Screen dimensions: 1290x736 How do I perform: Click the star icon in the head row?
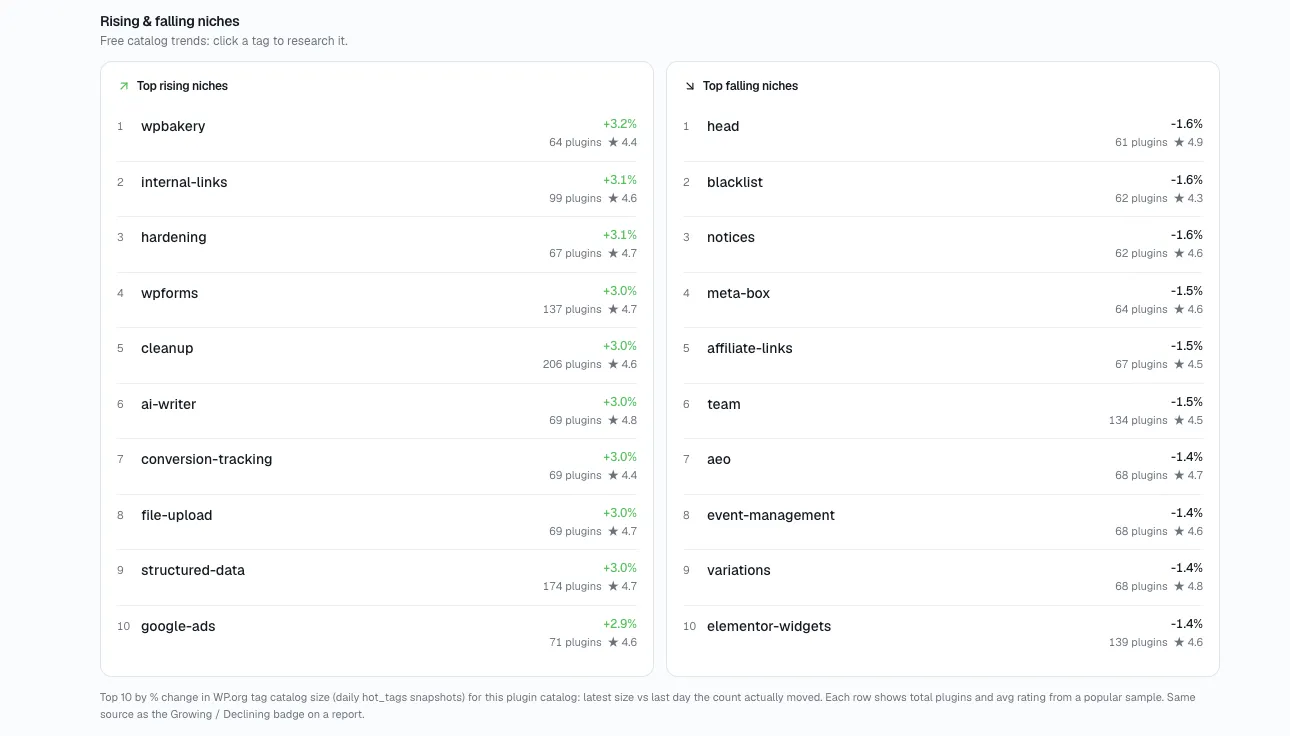(1179, 142)
